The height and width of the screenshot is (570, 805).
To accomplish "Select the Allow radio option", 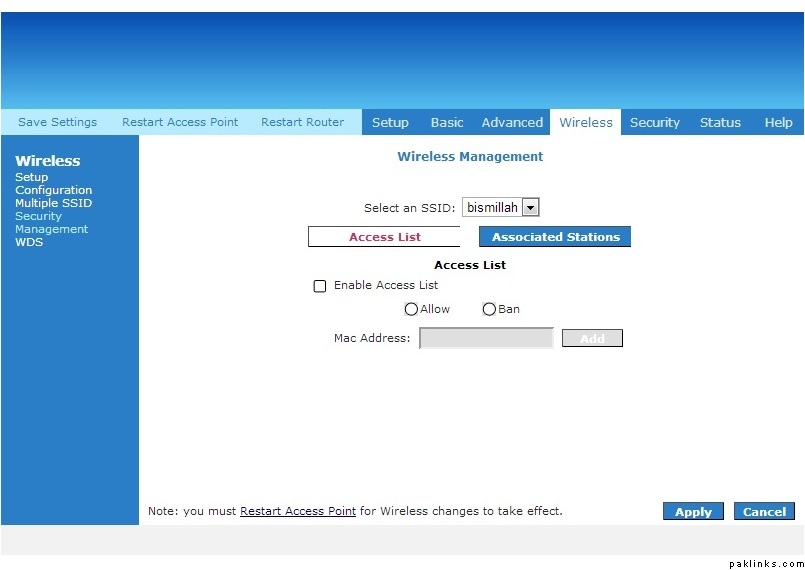I will [411, 310].
